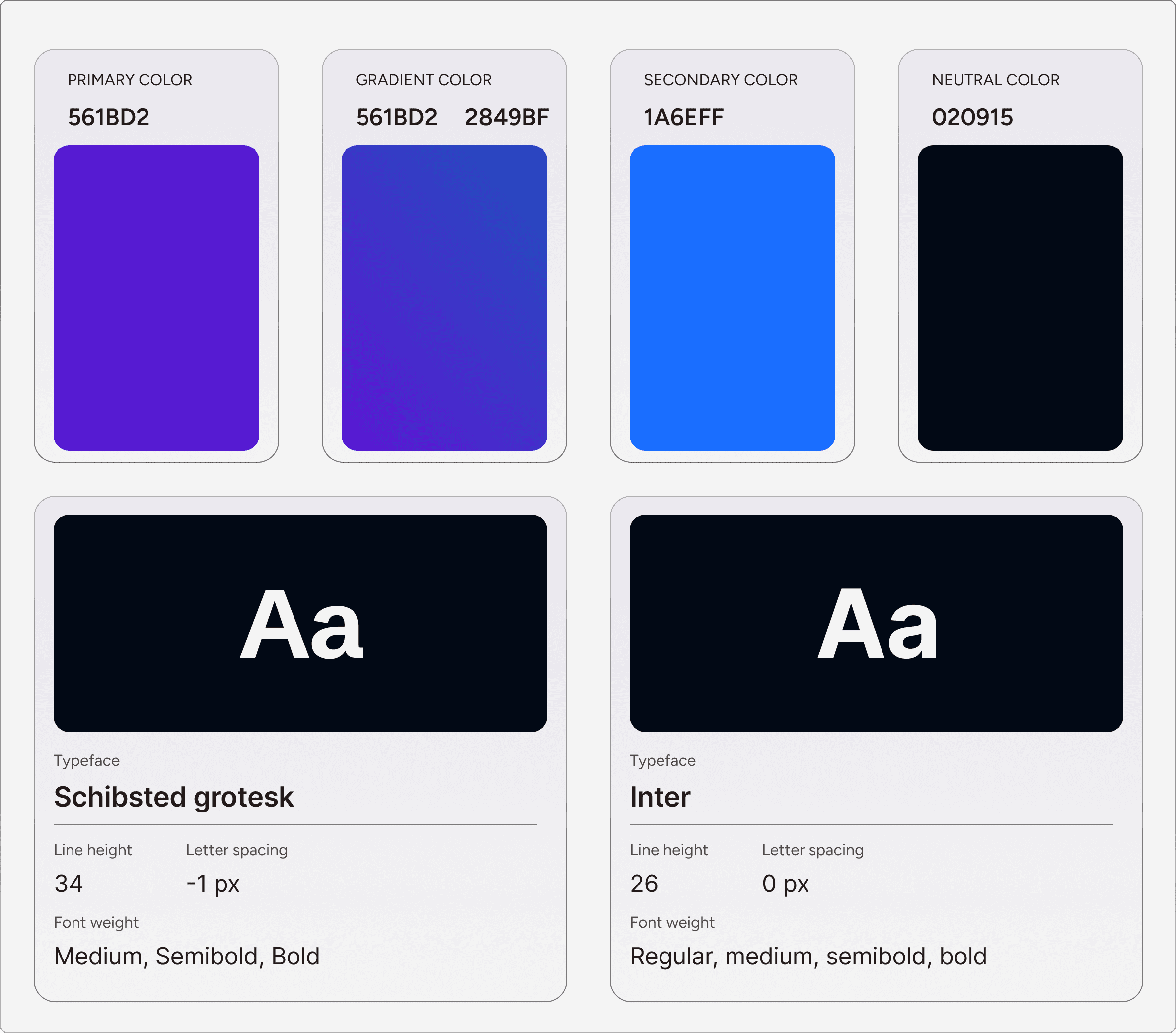1176x1033 pixels.
Task: Select the Regular, medium, semibold, bold weights text
Action: click(808, 957)
